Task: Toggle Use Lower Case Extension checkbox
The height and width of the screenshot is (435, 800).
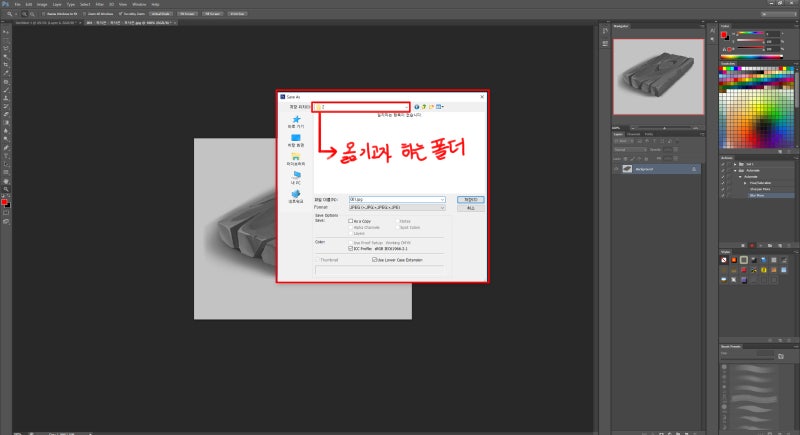Action: coord(374,260)
